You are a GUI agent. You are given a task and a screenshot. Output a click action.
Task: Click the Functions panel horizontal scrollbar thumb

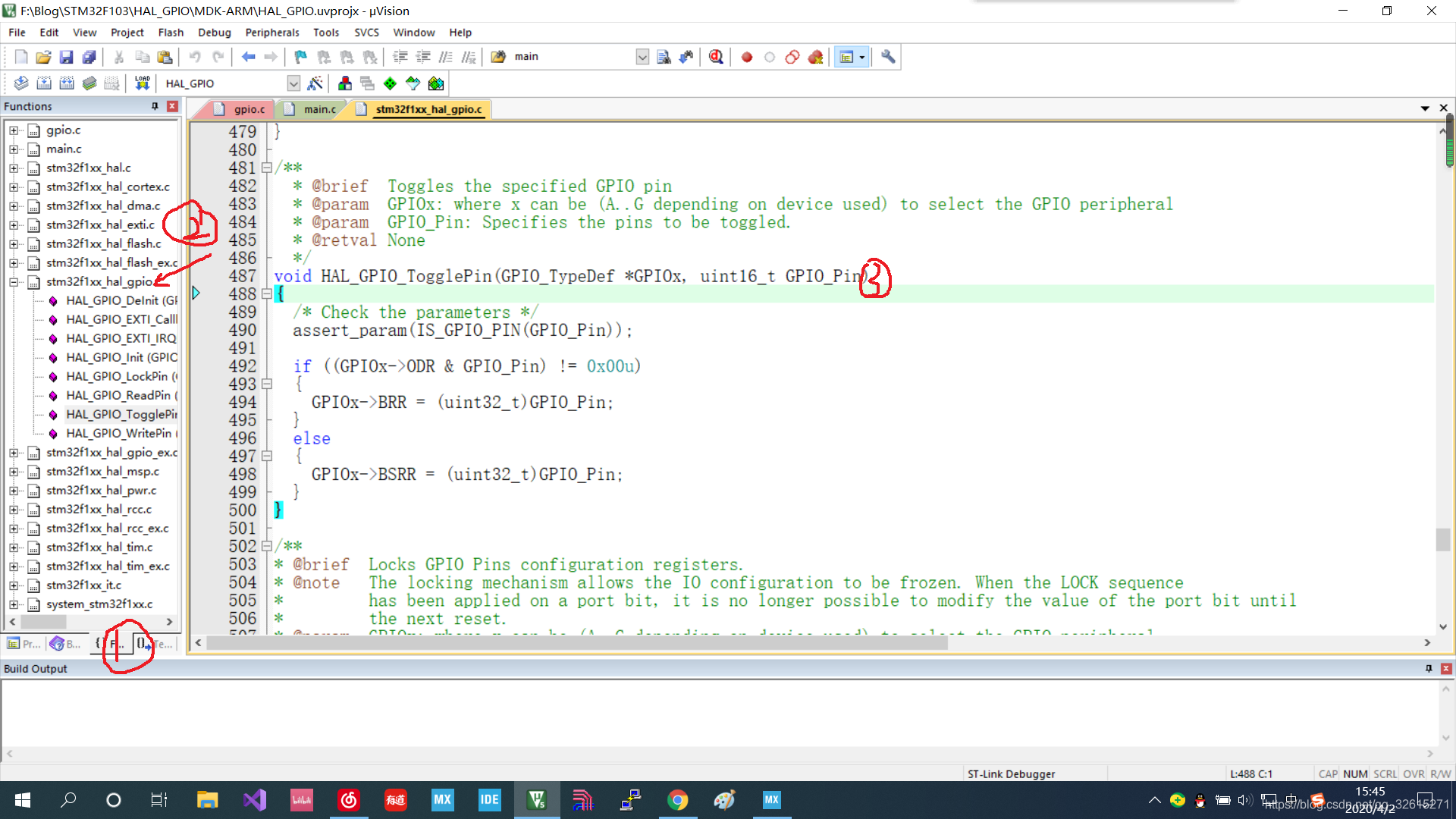(x=43, y=622)
